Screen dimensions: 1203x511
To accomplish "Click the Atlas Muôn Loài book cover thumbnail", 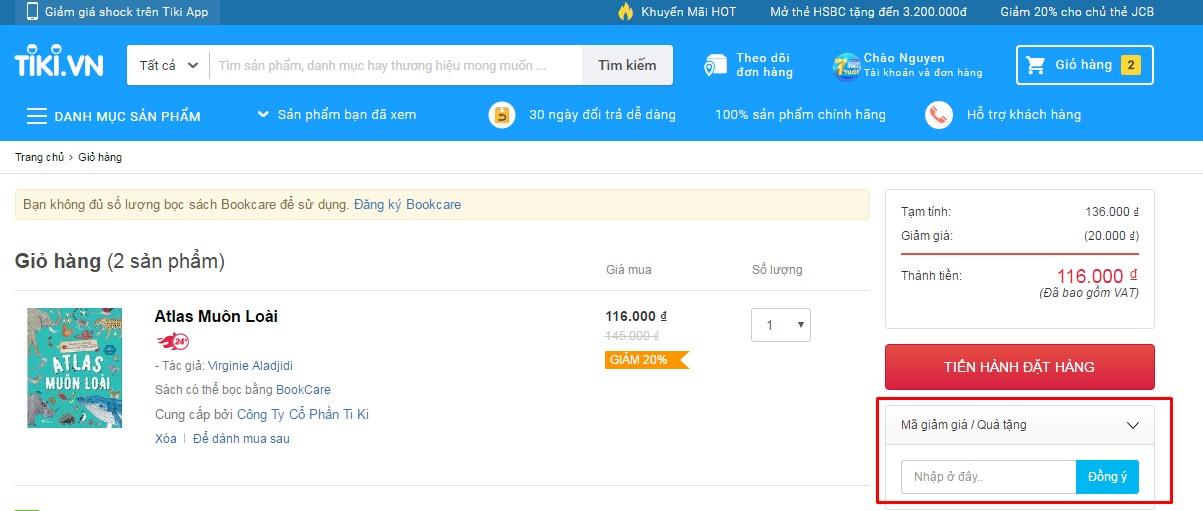I will tap(75, 368).
